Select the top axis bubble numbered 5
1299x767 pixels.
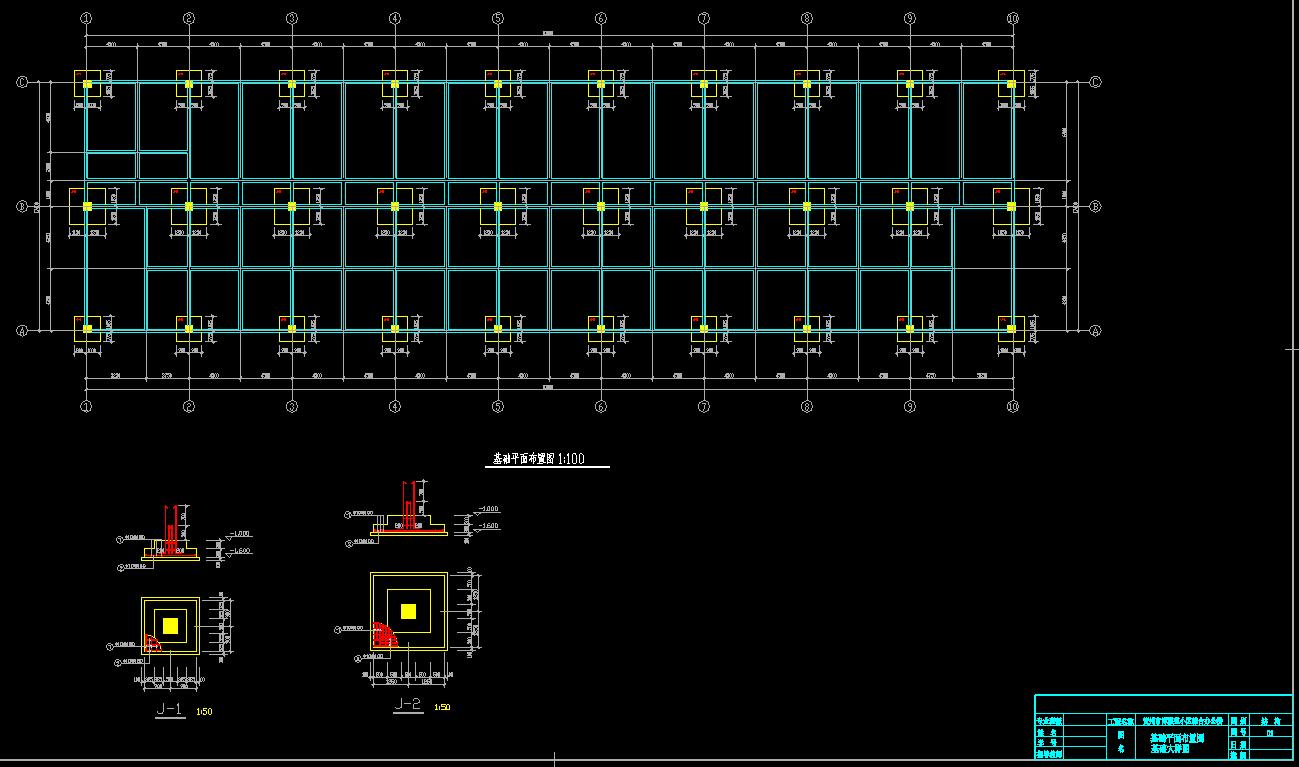(498, 18)
